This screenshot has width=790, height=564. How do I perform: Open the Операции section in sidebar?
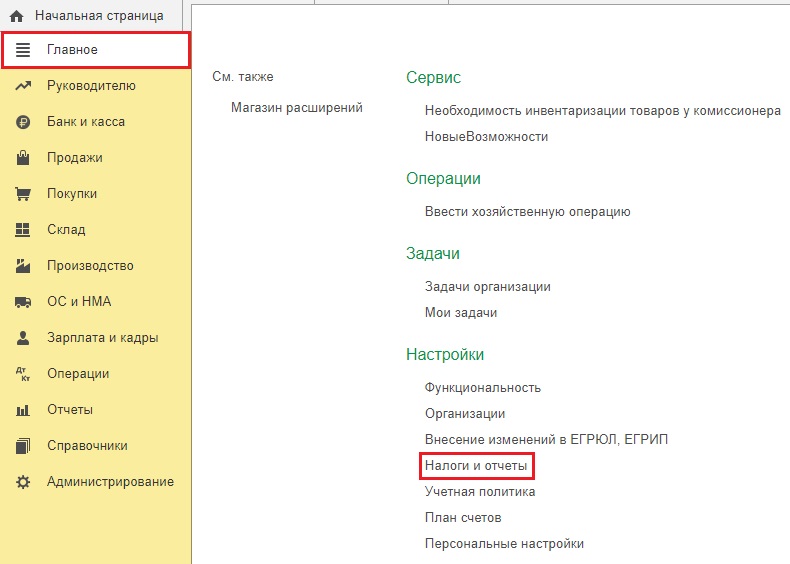tap(78, 373)
